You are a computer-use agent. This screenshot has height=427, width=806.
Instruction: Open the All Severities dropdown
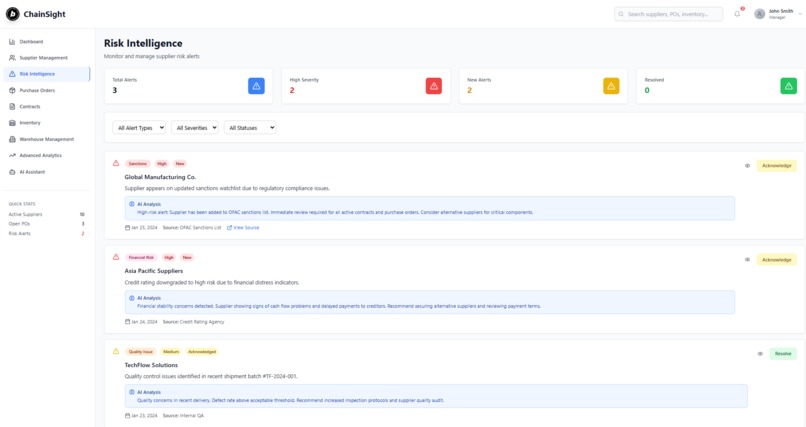[x=195, y=127]
